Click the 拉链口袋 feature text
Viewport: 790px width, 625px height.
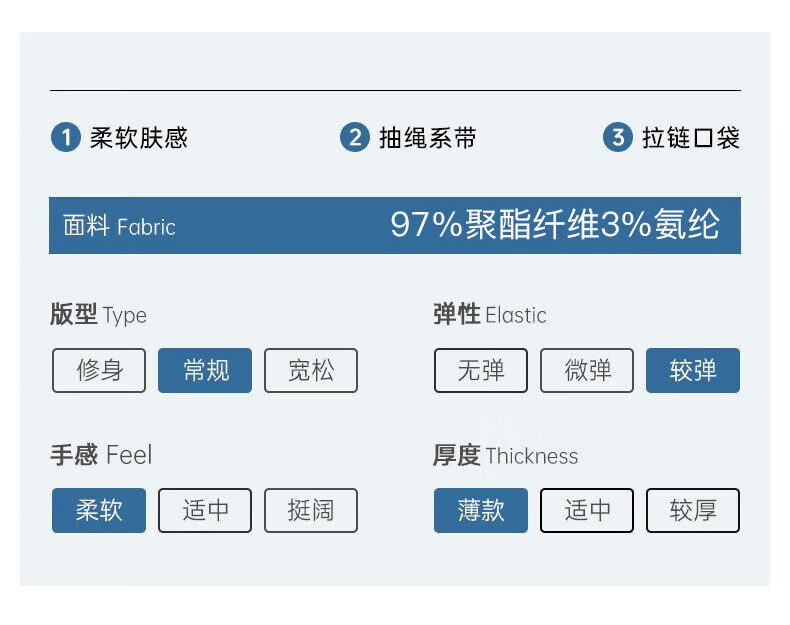point(691,137)
